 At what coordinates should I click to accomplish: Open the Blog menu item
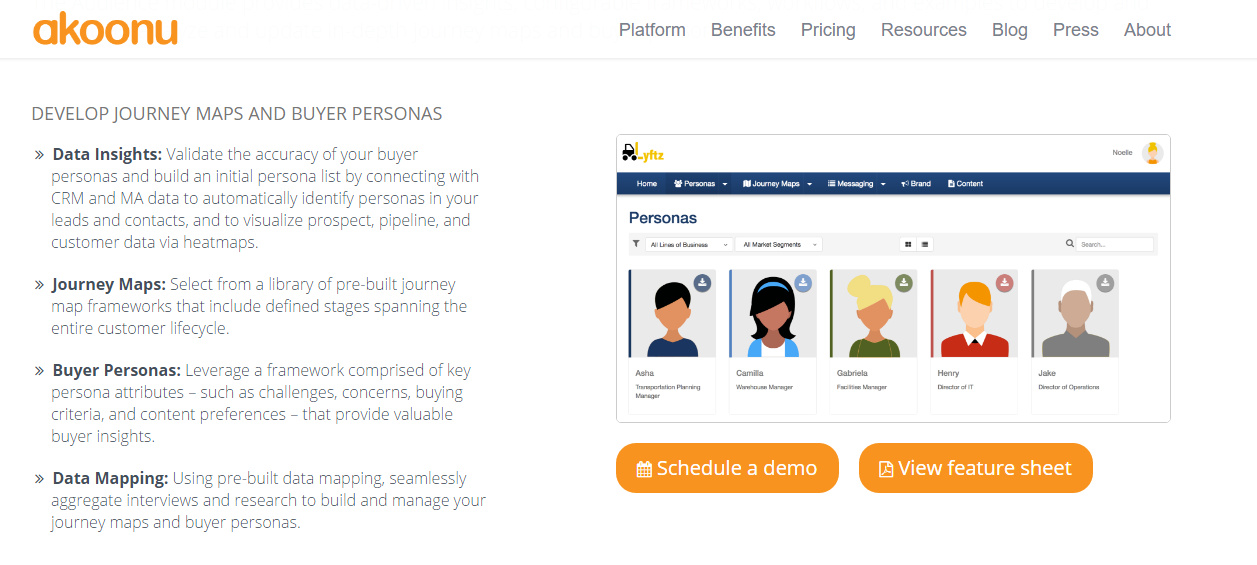pyautogui.click(x=1010, y=30)
